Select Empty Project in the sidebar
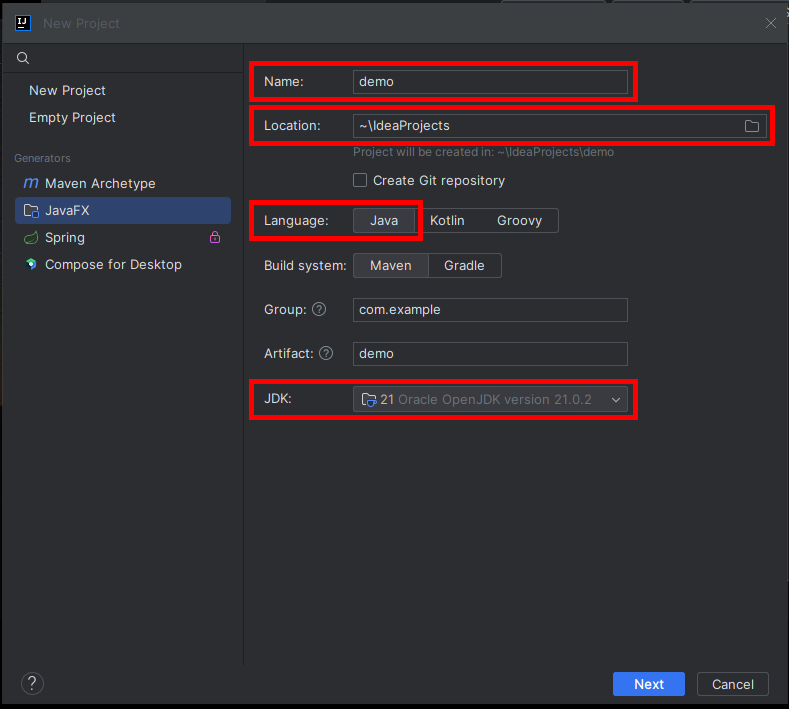Image resolution: width=789 pixels, height=709 pixels. coord(72,118)
